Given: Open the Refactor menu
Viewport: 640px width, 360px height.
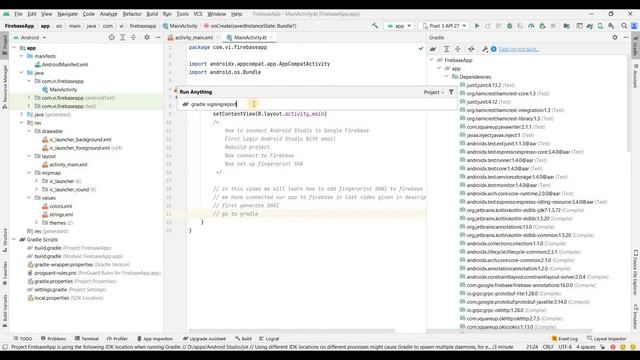Looking at the screenshot, I should 132,14.
